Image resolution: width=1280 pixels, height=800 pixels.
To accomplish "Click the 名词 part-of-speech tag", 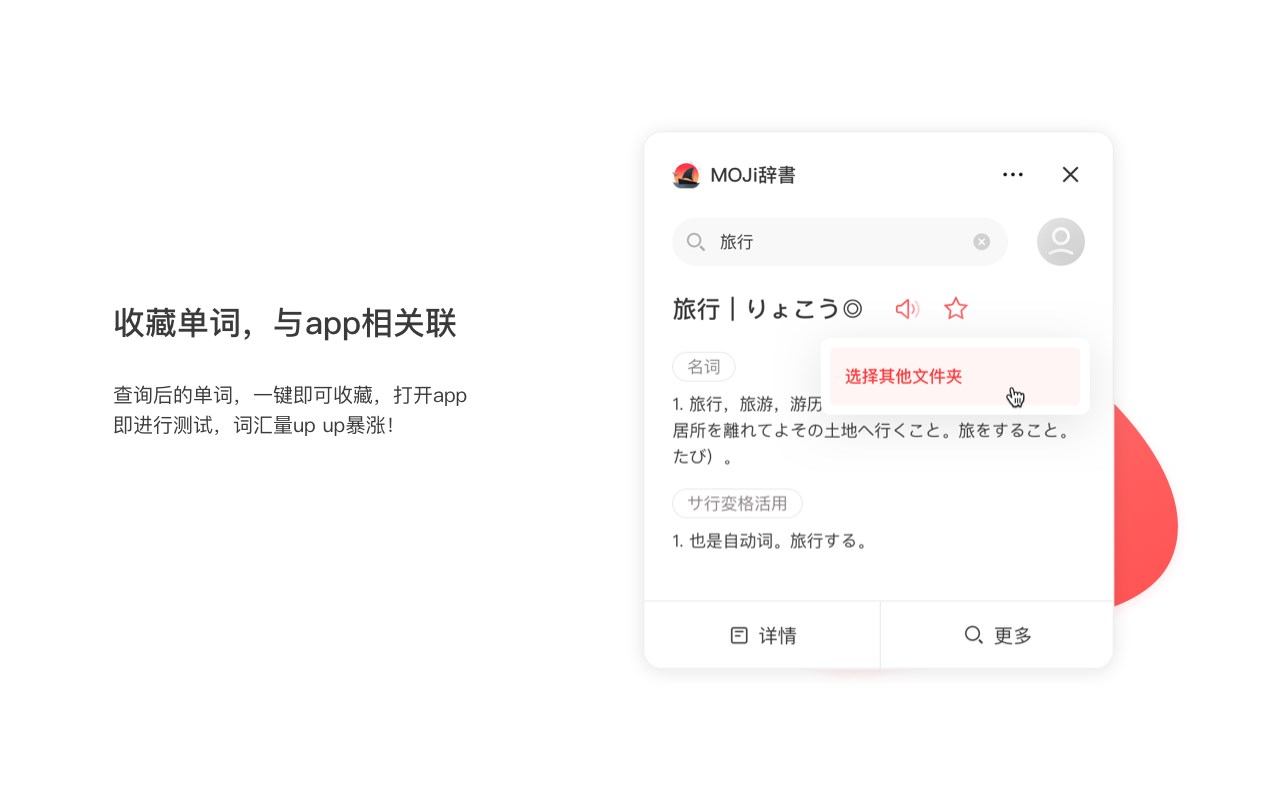I will [704, 367].
